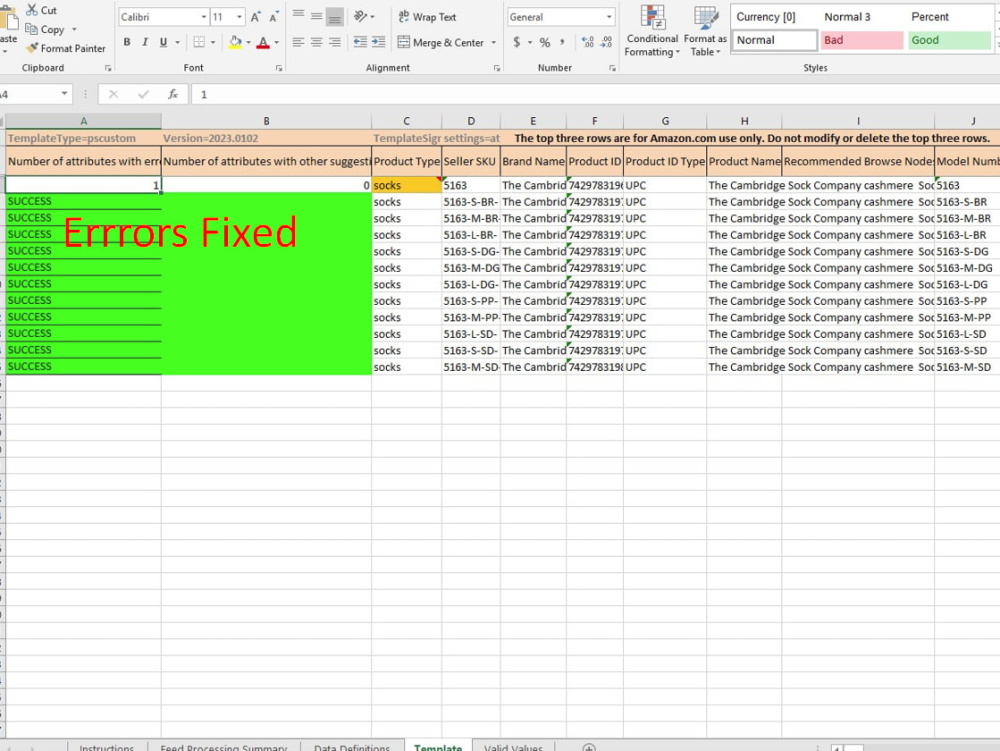
Task: Cancel formula bar entry
Action: [114, 94]
